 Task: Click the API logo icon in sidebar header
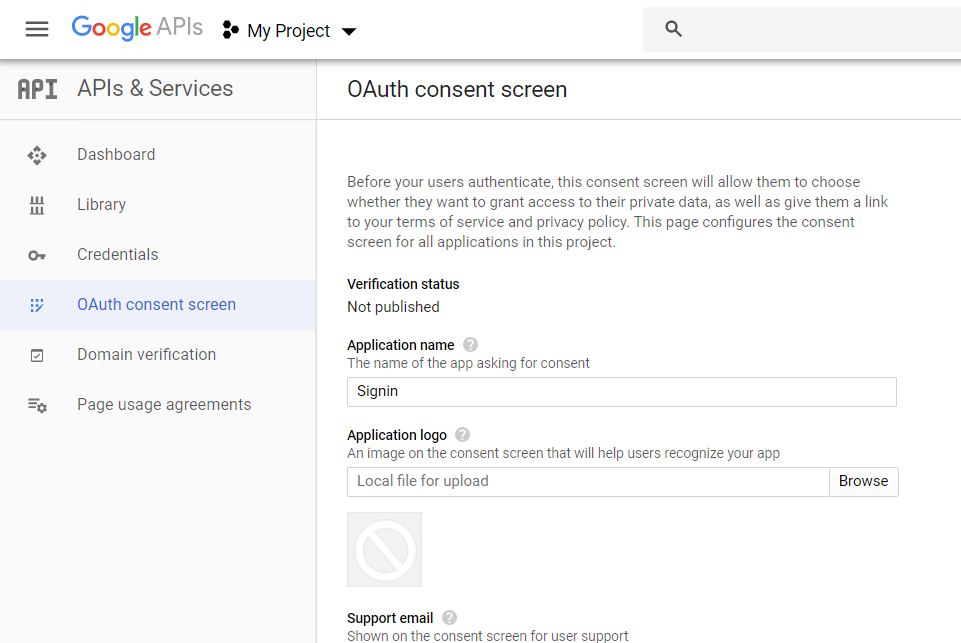[37, 89]
